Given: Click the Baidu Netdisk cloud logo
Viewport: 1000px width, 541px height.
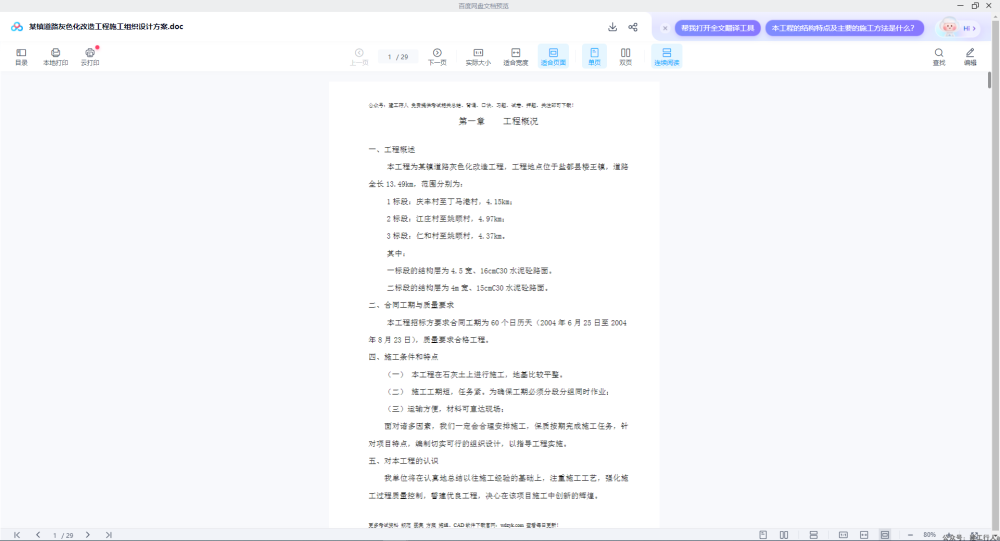Looking at the screenshot, I should (x=17, y=27).
